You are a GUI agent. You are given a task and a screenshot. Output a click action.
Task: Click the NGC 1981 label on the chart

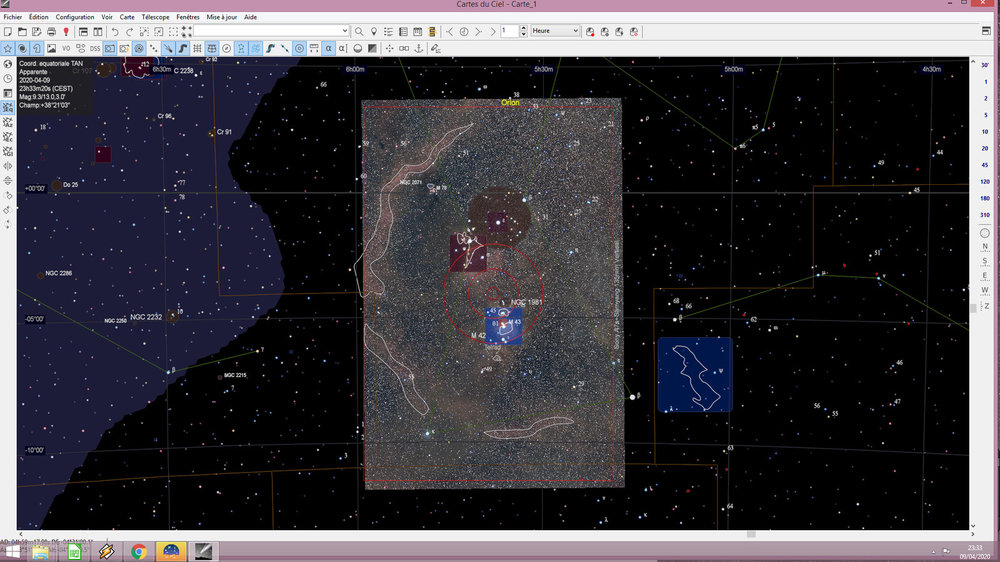pyautogui.click(x=526, y=302)
